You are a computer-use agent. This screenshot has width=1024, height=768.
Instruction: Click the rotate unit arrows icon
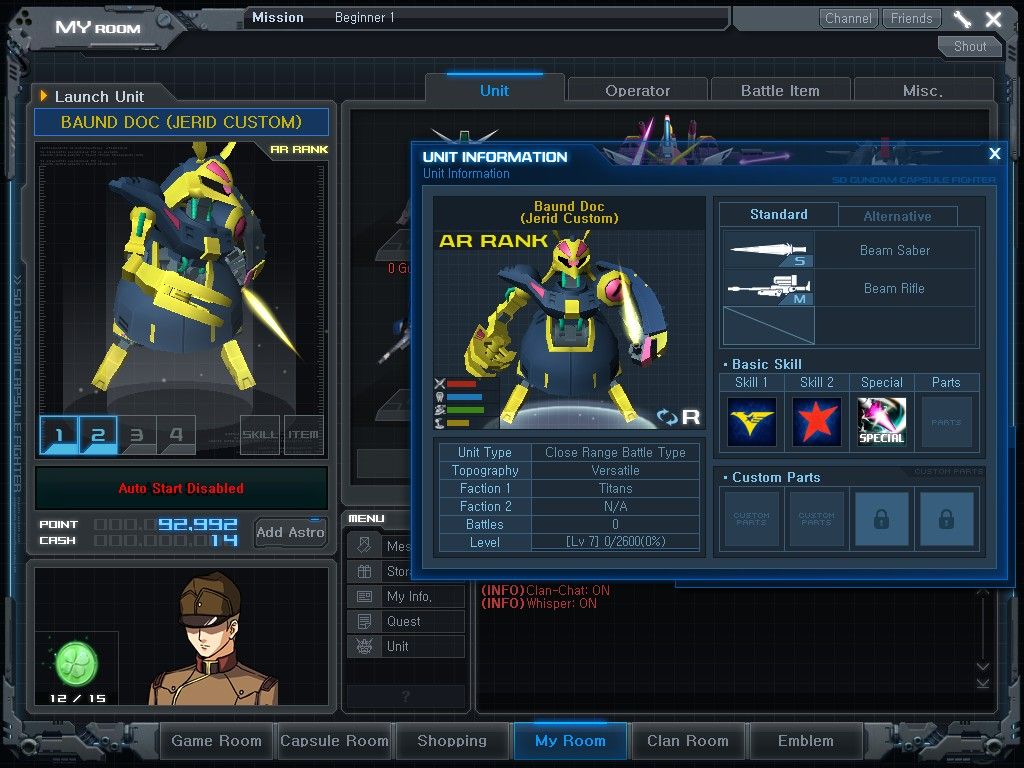(x=667, y=417)
